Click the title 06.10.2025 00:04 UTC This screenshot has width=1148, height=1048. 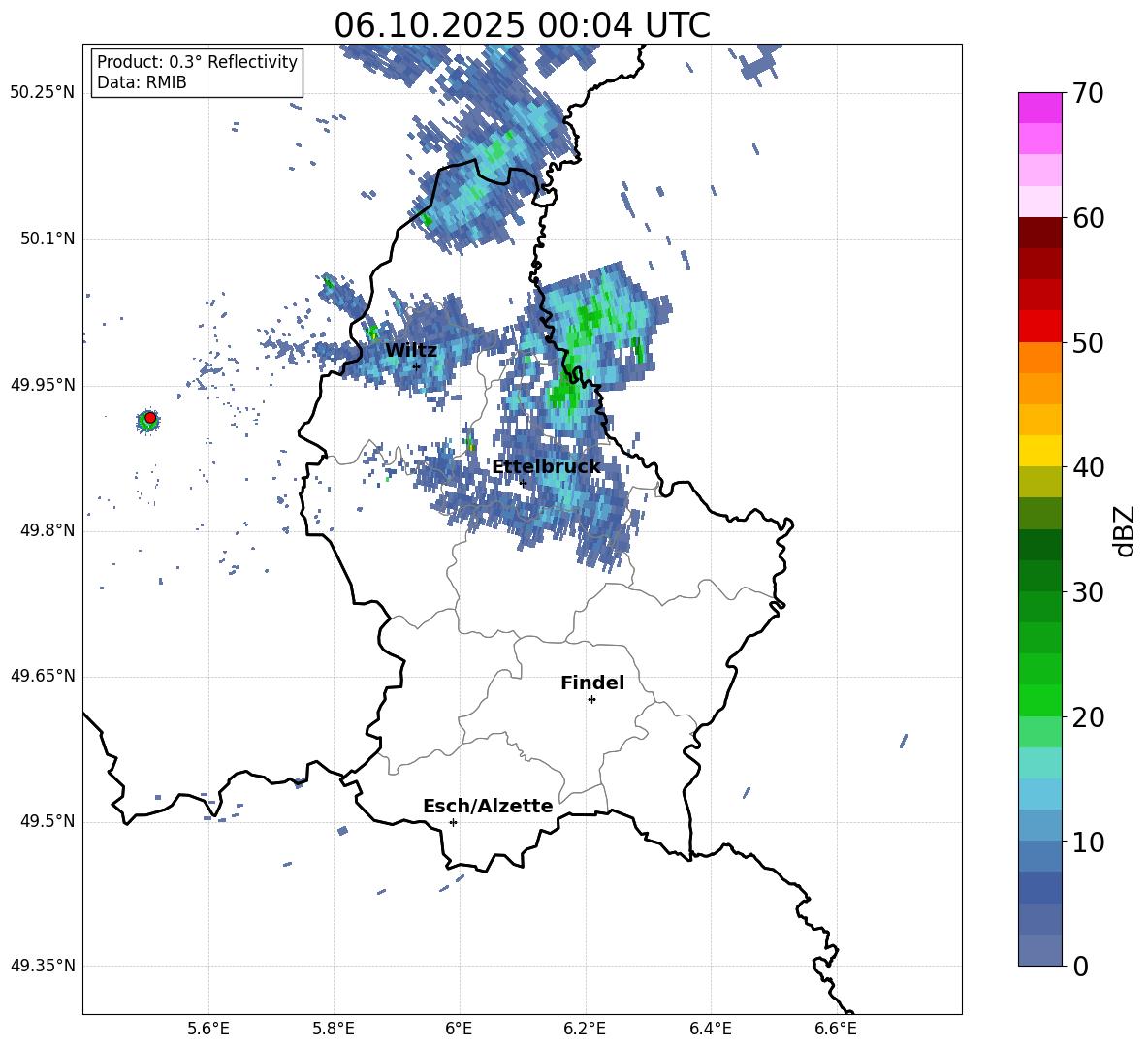pyautogui.click(x=522, y=25)
